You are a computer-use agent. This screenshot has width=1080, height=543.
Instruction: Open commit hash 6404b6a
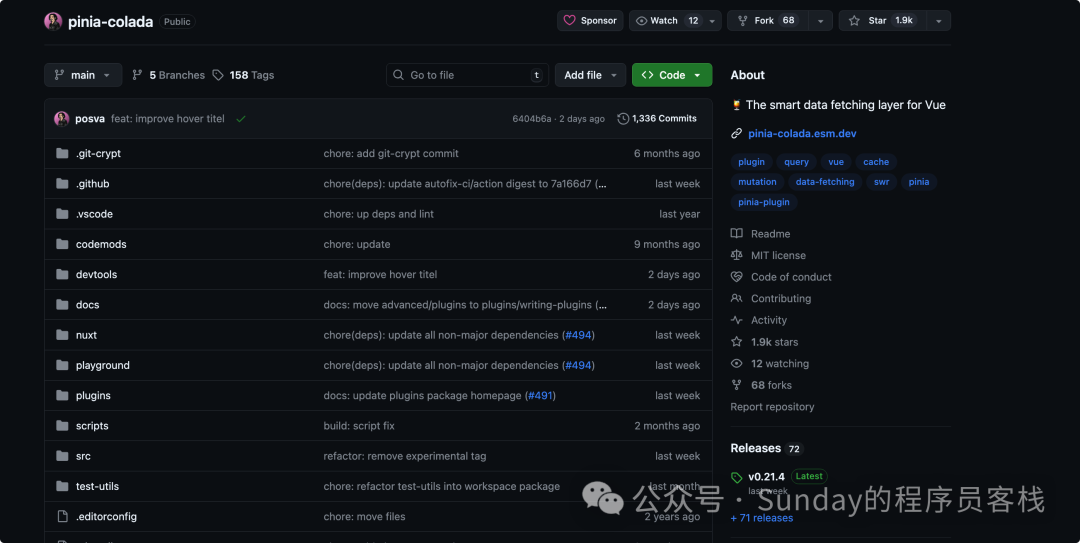tap(531, 119)
